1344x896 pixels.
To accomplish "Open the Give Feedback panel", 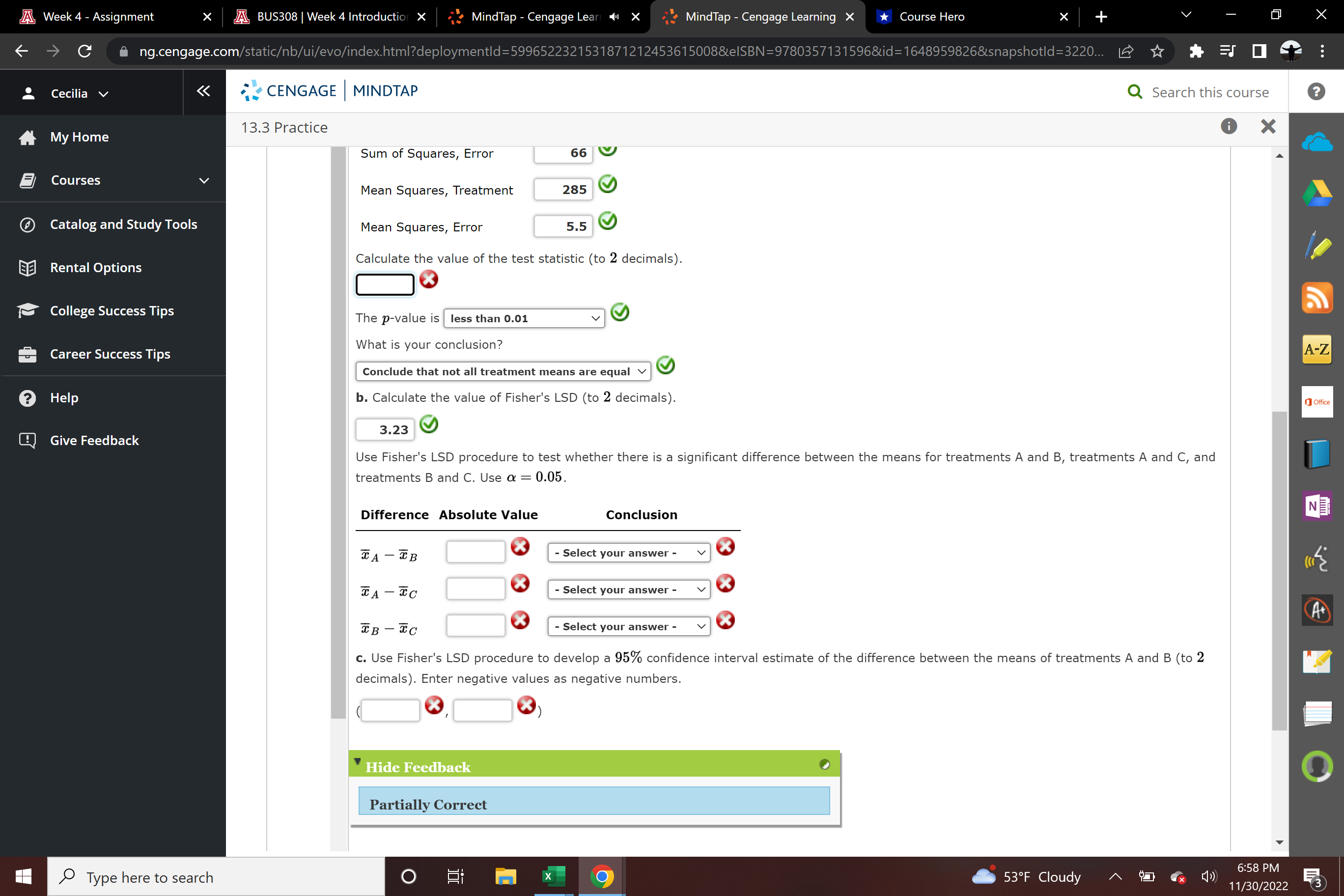I will tap(93, 440).
